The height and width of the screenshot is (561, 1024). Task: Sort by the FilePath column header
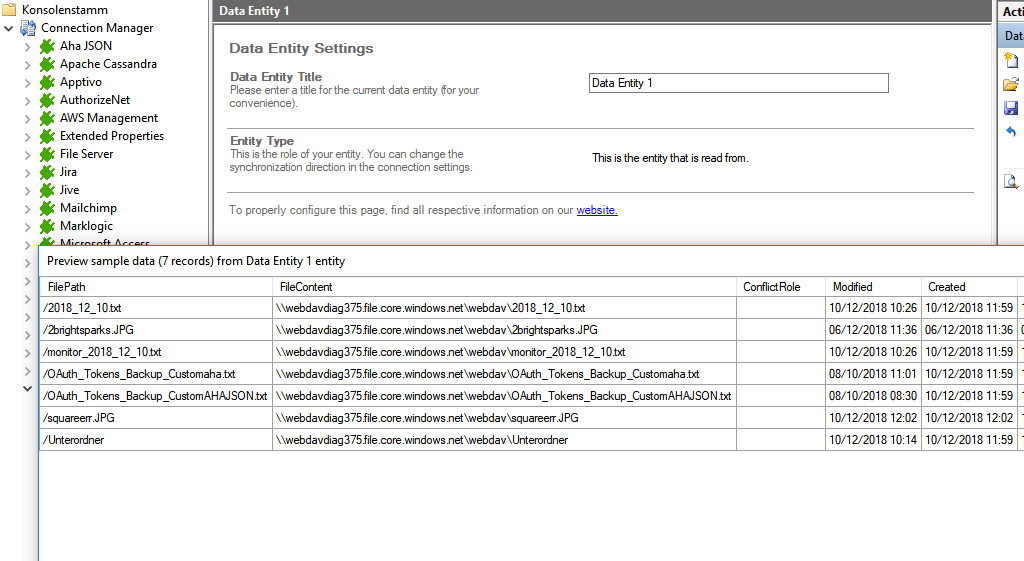[x=155, y=287]
